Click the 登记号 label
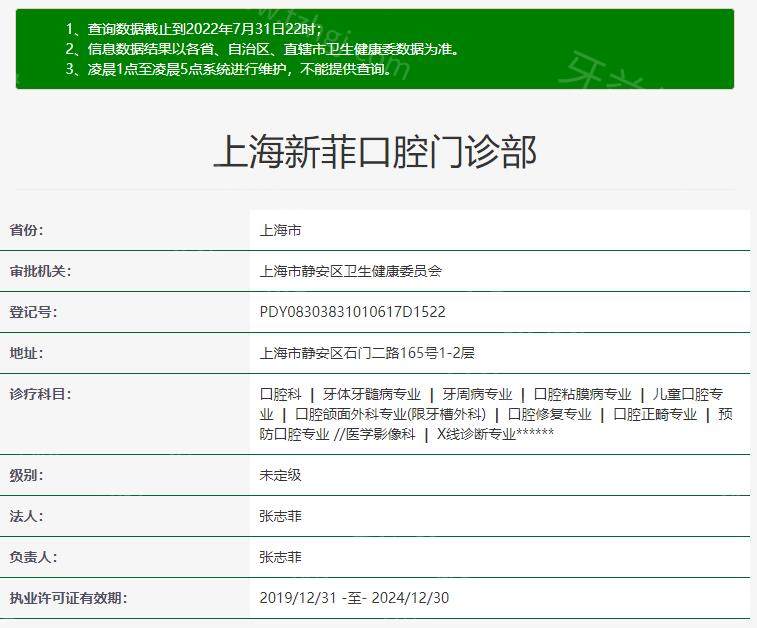Image resolution: width=757 pixels, height=628 pixels. tap(33, 312)
